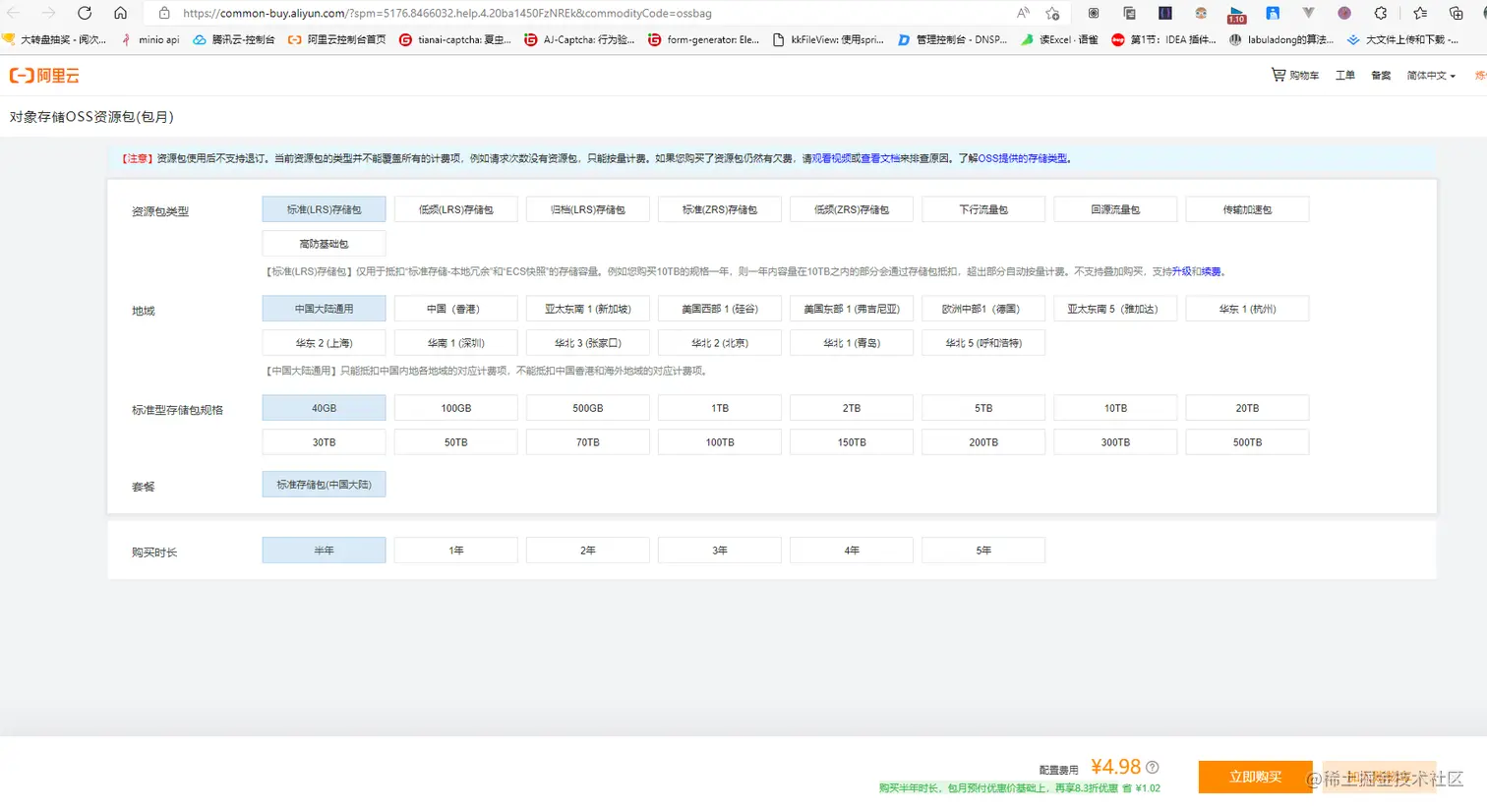
Task: Choose the 中国大陆通用 region
Action: (324, 309)
